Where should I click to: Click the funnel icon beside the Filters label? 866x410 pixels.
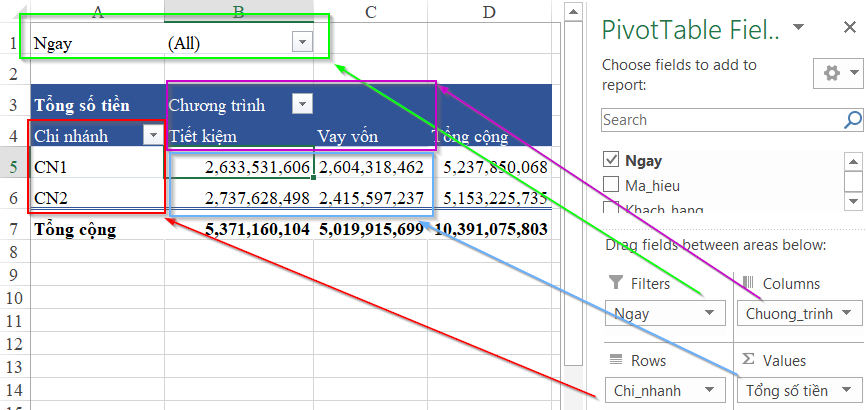pyautogui.click(x=613, y=284)
